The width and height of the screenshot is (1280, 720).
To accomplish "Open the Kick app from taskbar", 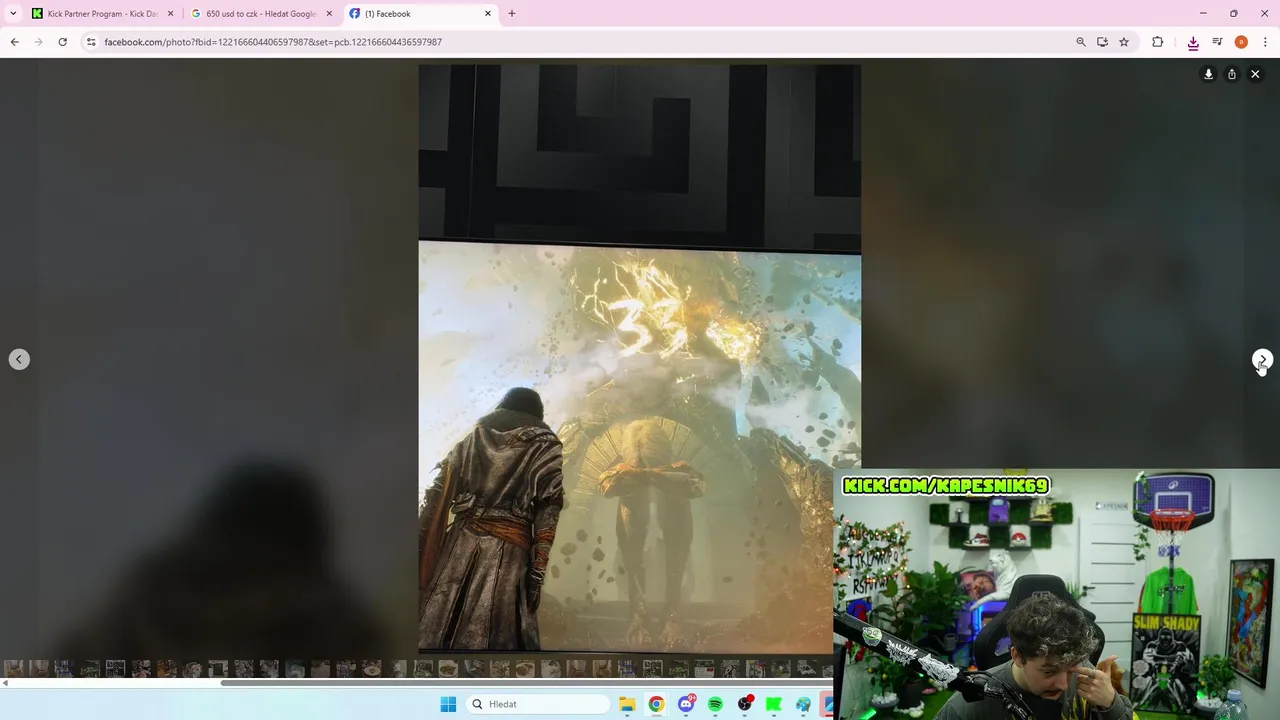I will pos(774,704).
